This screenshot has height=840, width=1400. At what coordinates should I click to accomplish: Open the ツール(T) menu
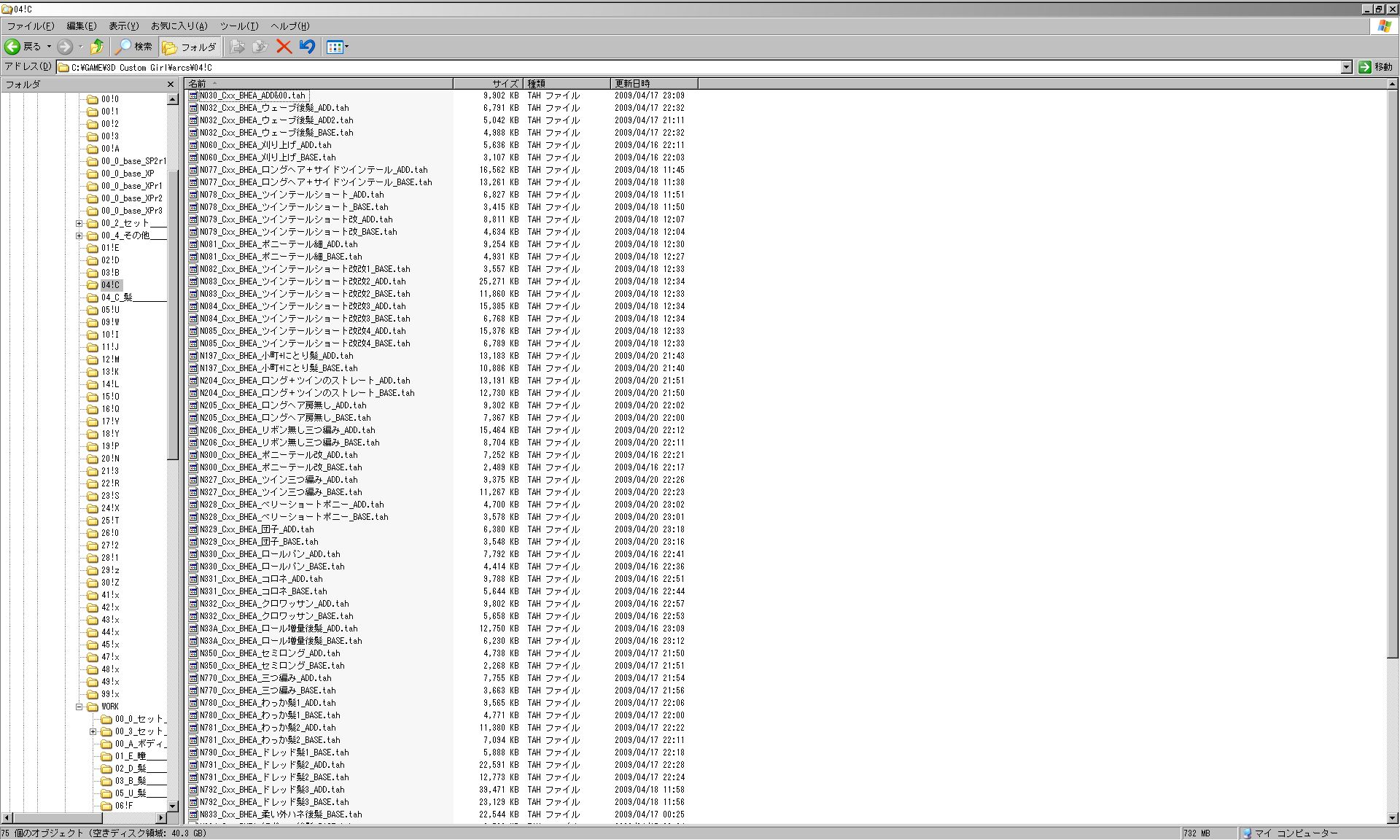pos(239,26)
